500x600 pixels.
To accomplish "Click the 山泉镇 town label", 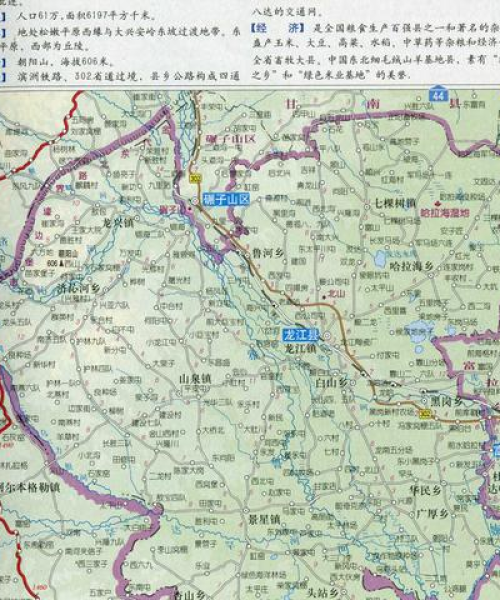I will pos(195,379).
